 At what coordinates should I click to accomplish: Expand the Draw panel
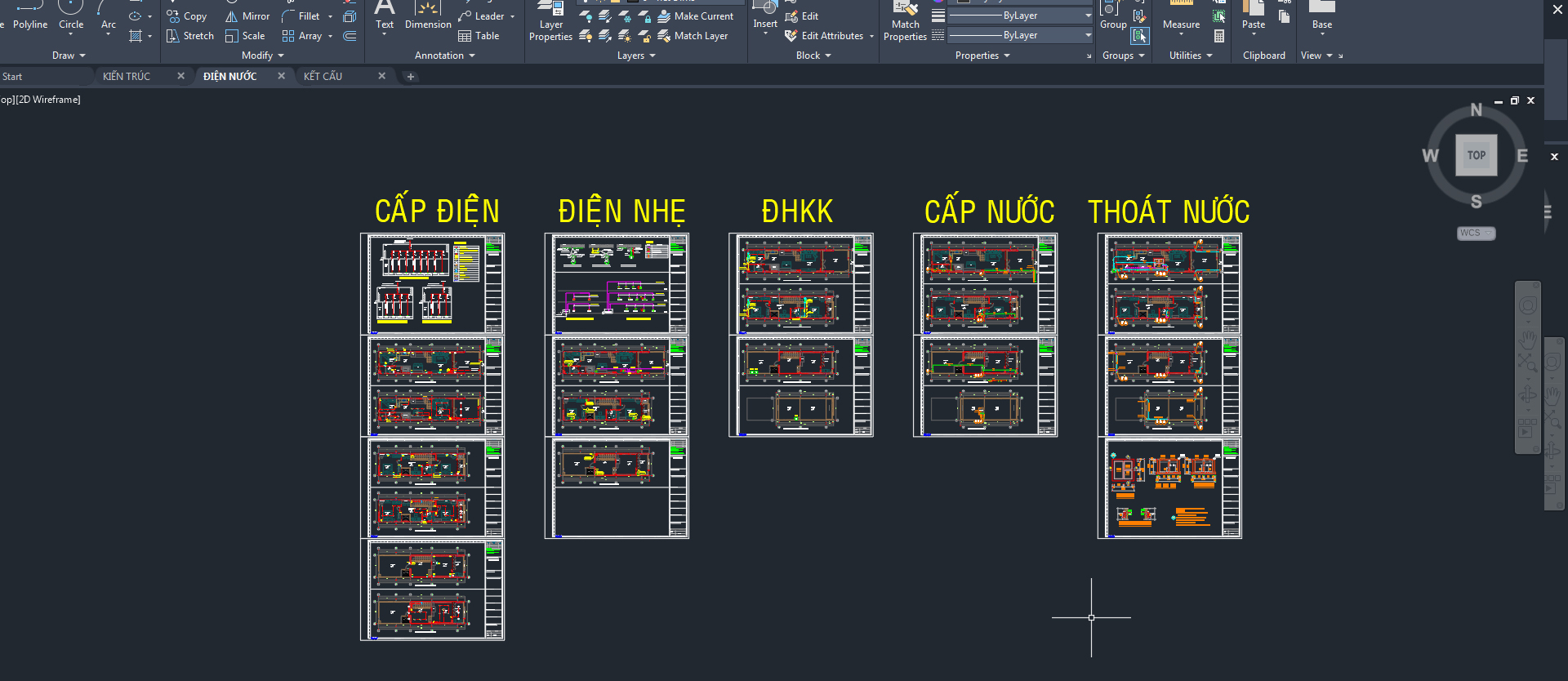point(69,56)
